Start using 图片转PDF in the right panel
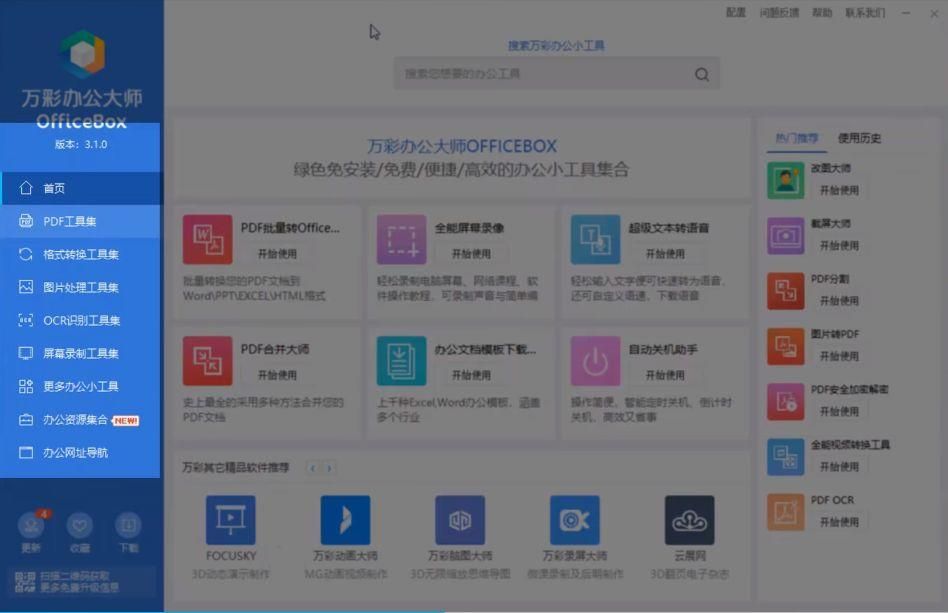 [x=839, y=356]
